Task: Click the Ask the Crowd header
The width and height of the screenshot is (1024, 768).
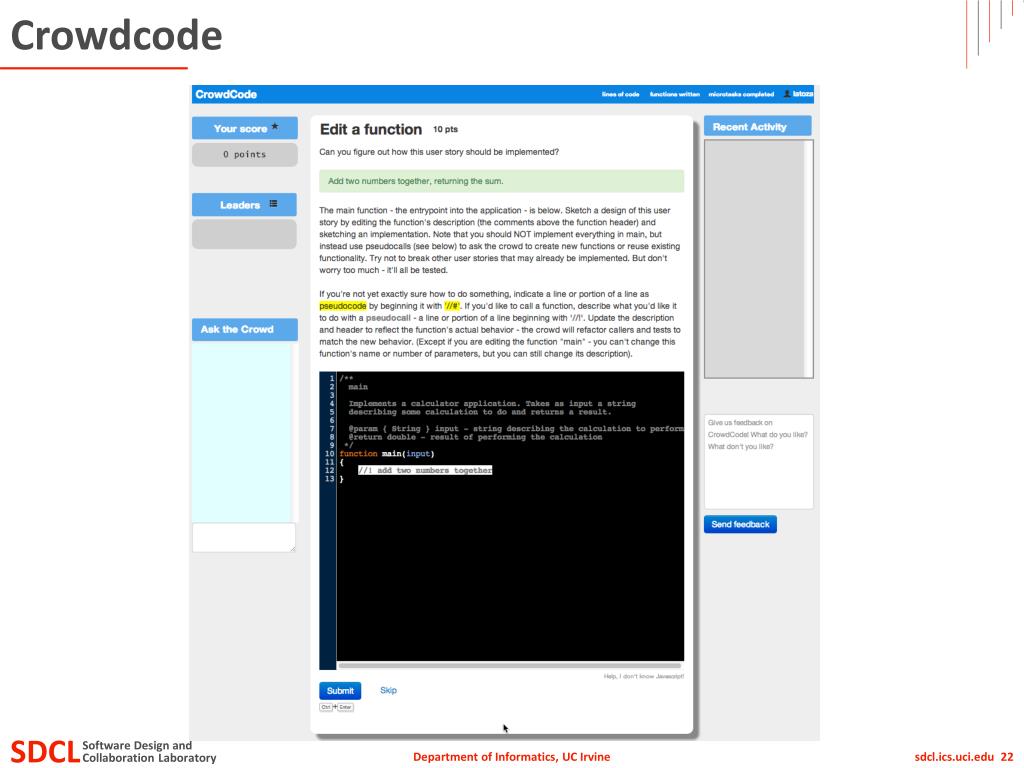Action: [x=245, y=329]
